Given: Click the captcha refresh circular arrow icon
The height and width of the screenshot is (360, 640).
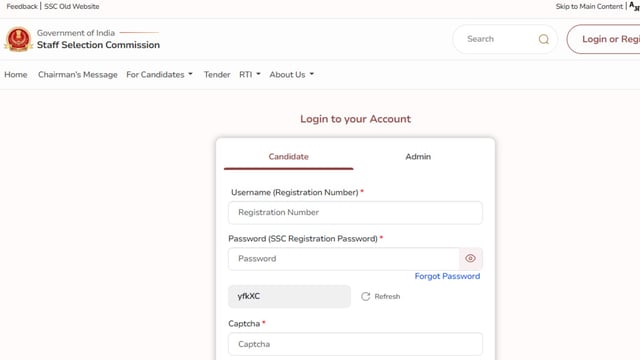Looking at the screenshot, I should pyautogui.click(x=365, y=296).
